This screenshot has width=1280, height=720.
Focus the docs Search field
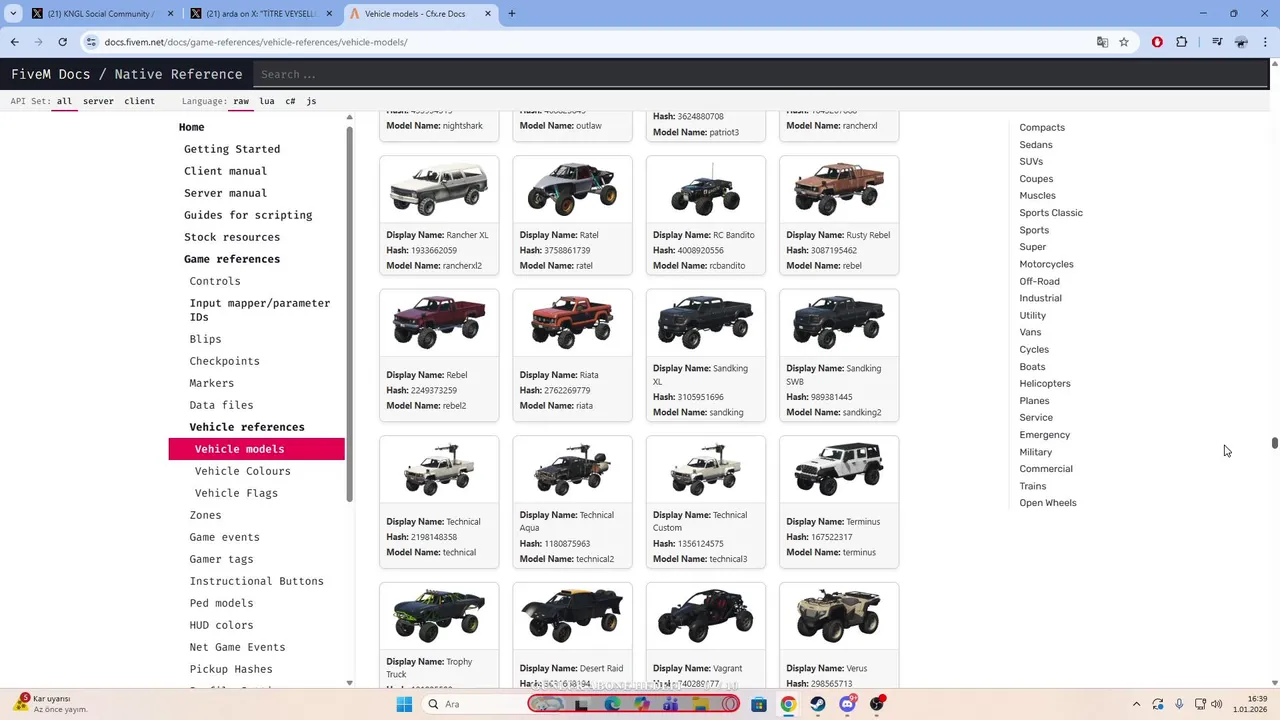point(760,74)
